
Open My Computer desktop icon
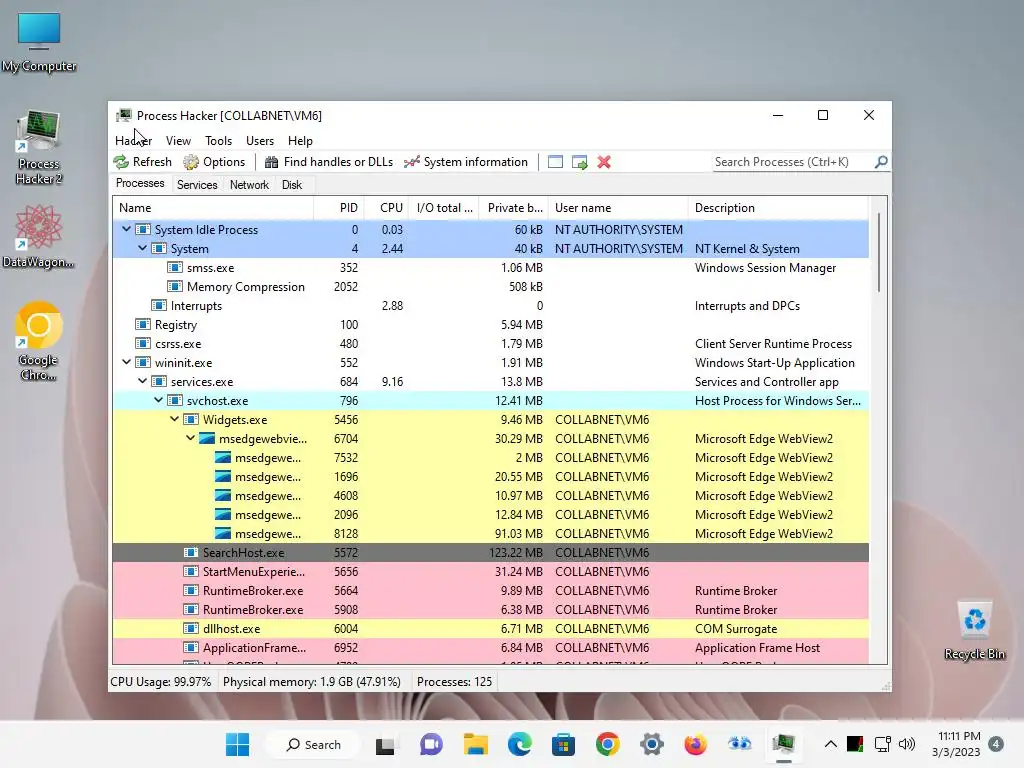click(39, 43)
